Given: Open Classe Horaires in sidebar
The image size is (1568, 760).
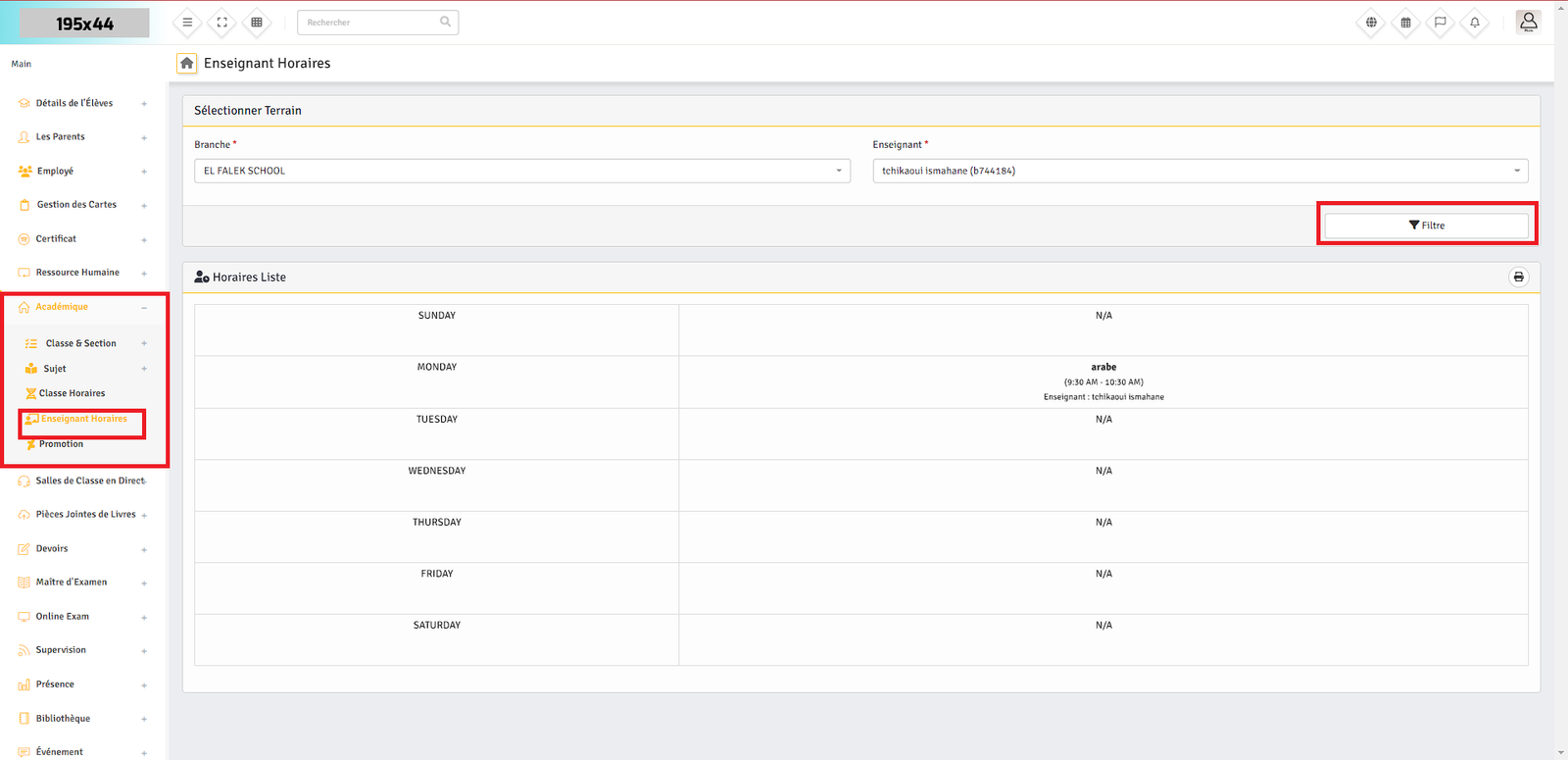Looking at the screenshot, I should [72, 393].
